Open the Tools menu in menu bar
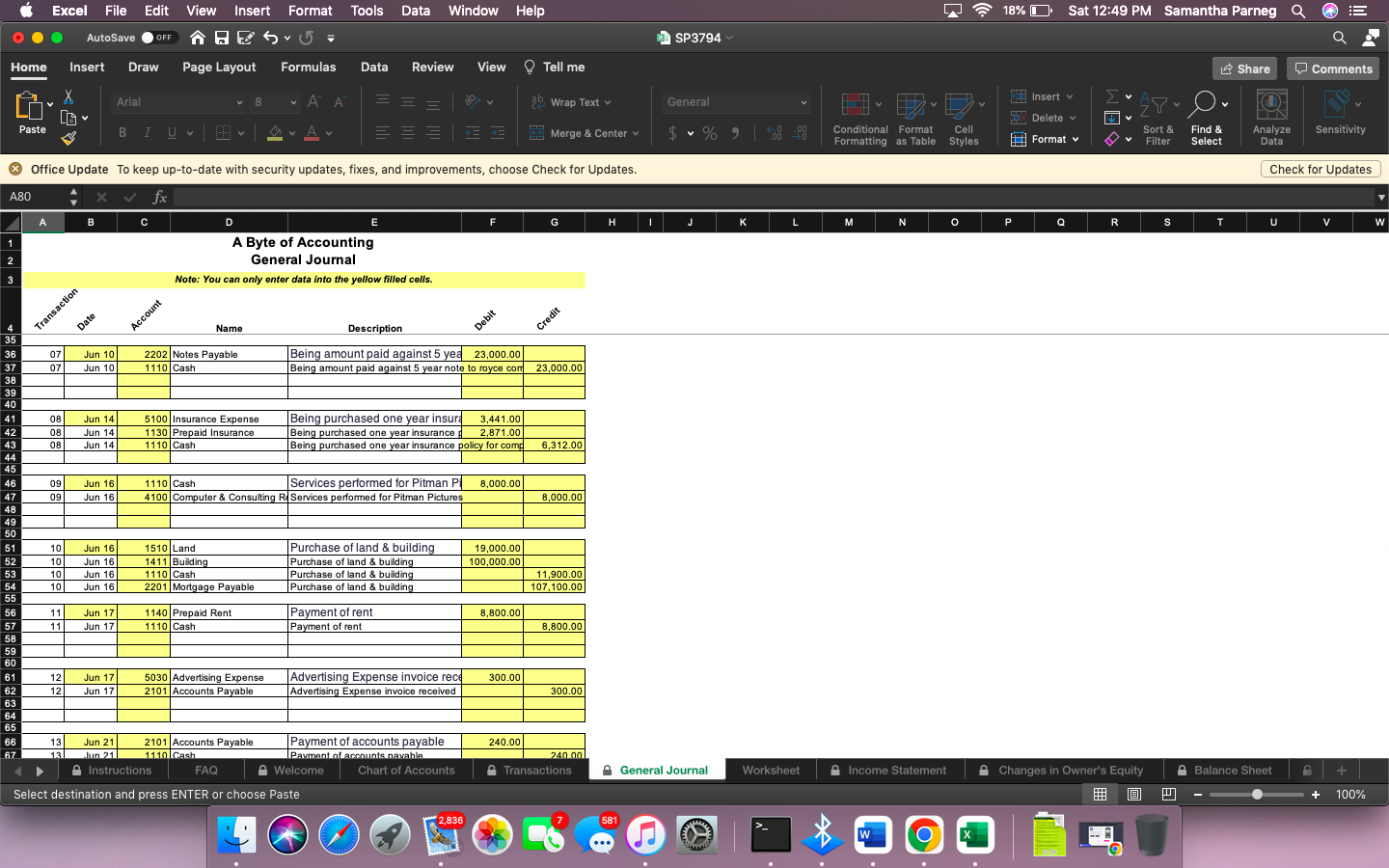The image size is (1389, 868). [x=367, y=11]
